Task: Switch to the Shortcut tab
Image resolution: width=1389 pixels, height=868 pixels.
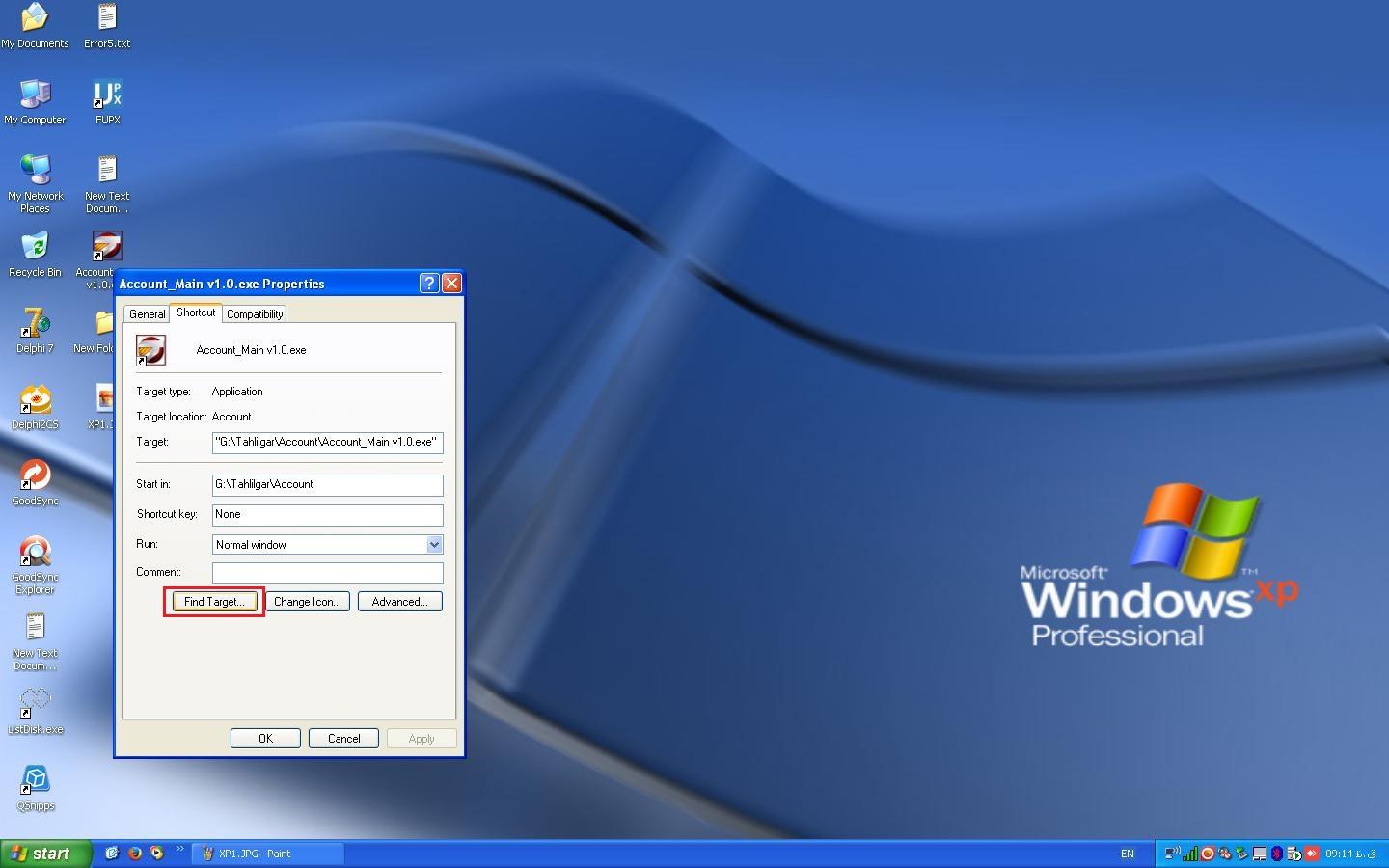Action: coord(196,312)
